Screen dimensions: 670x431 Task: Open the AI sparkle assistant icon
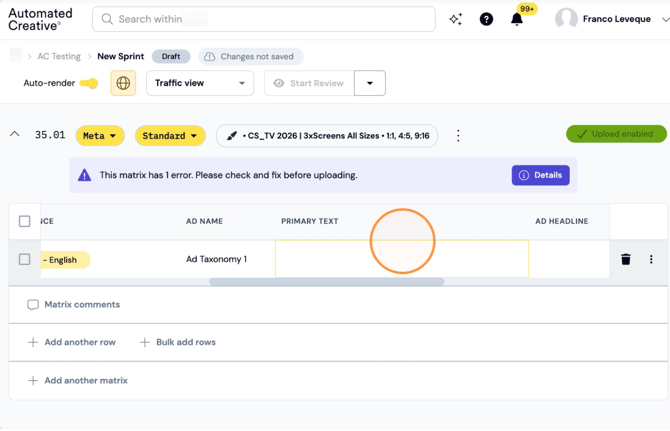pos(455,19)
